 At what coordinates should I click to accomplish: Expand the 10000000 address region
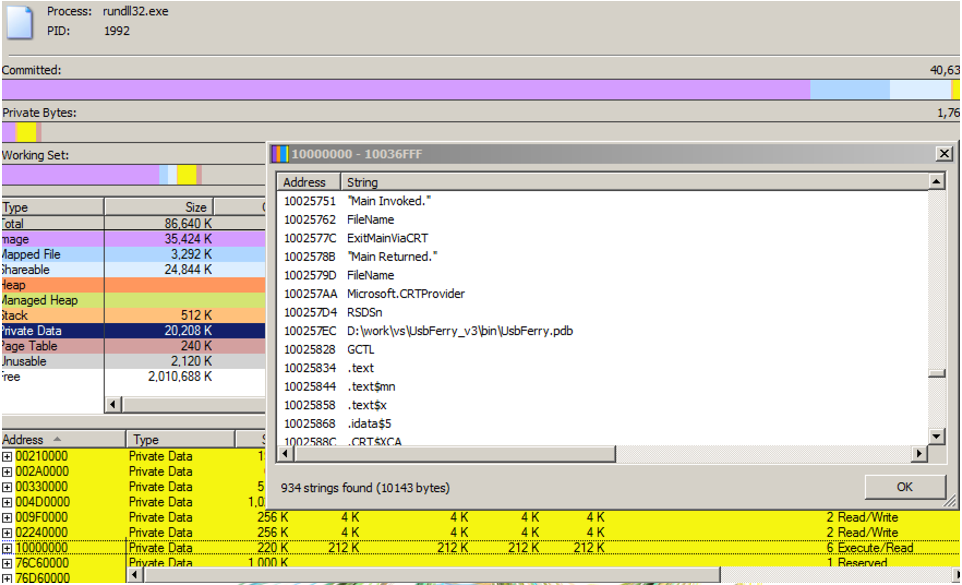coord(7,548)
